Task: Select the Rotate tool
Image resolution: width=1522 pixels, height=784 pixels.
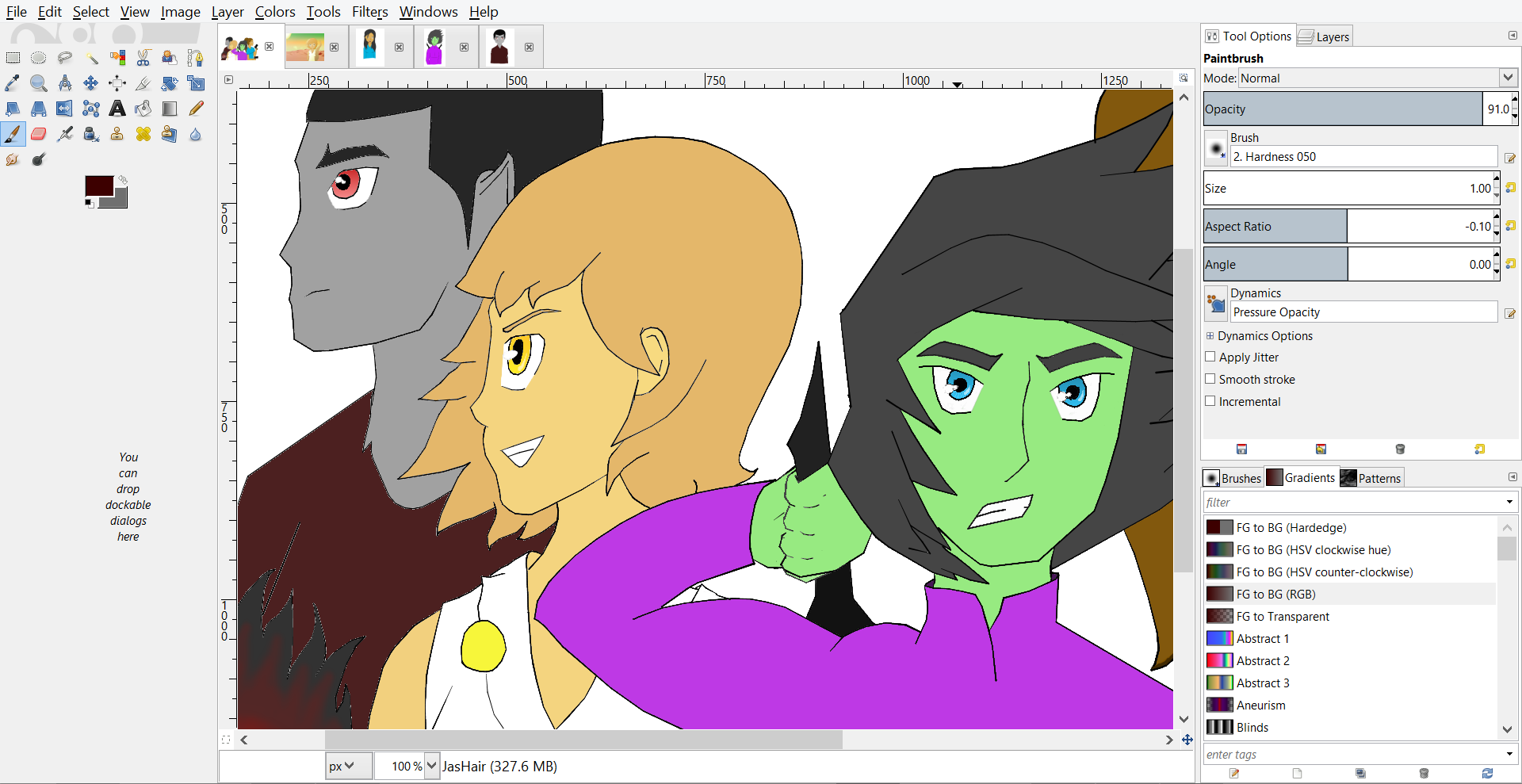Action: tap(170, 83)
